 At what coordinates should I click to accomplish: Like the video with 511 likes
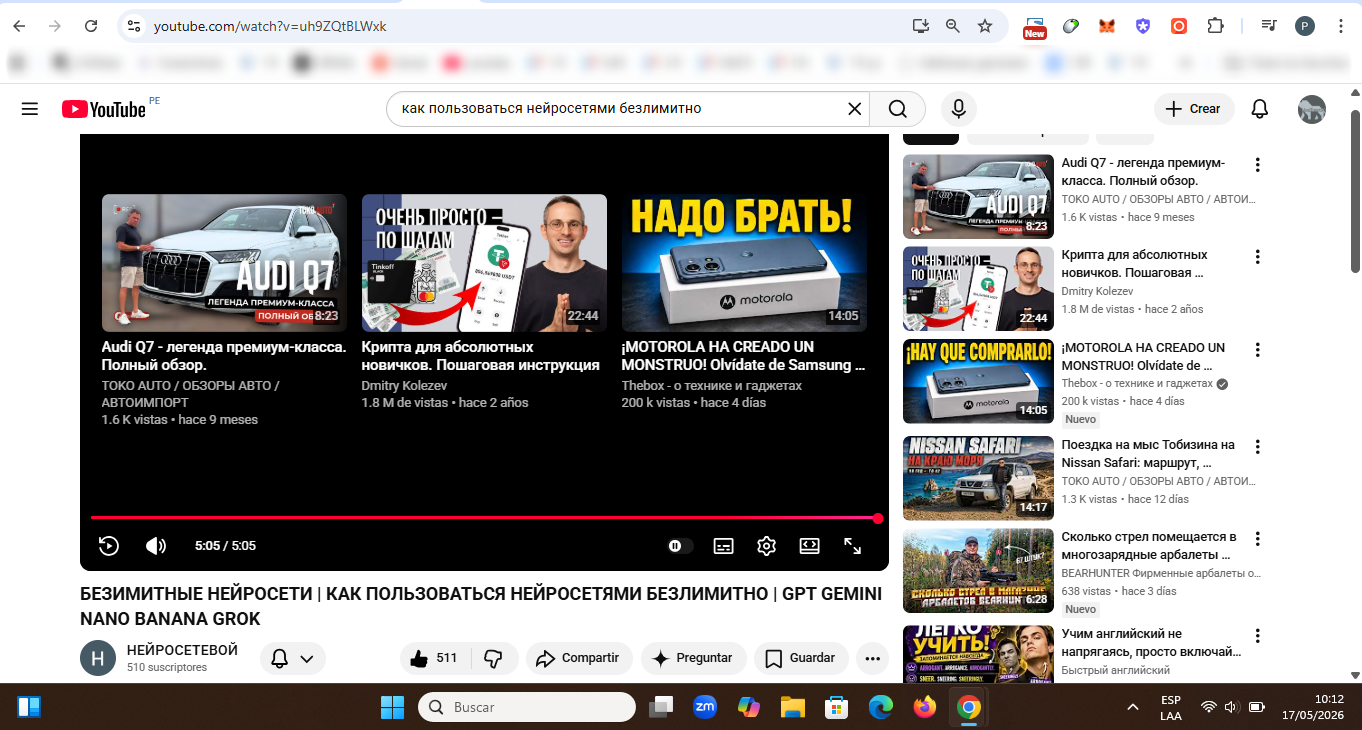pos(434,658)
